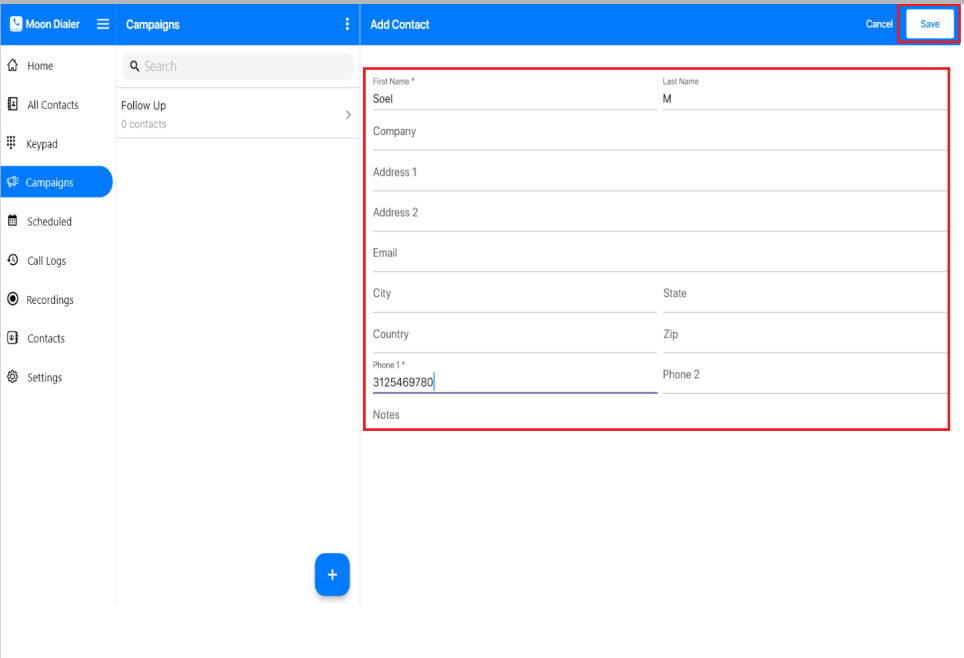Click the Phone 2 field
Viewport: 964px width, 658px height.
click(803, 375)
